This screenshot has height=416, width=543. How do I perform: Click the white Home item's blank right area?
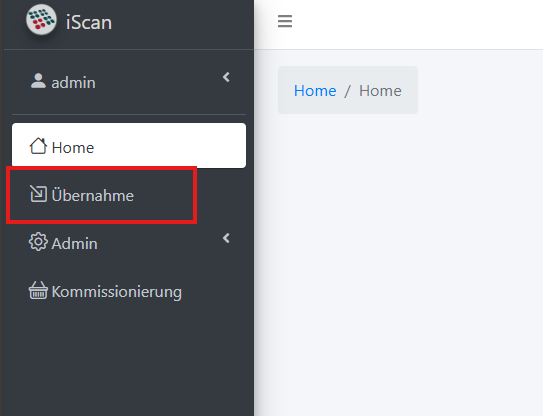173,145
